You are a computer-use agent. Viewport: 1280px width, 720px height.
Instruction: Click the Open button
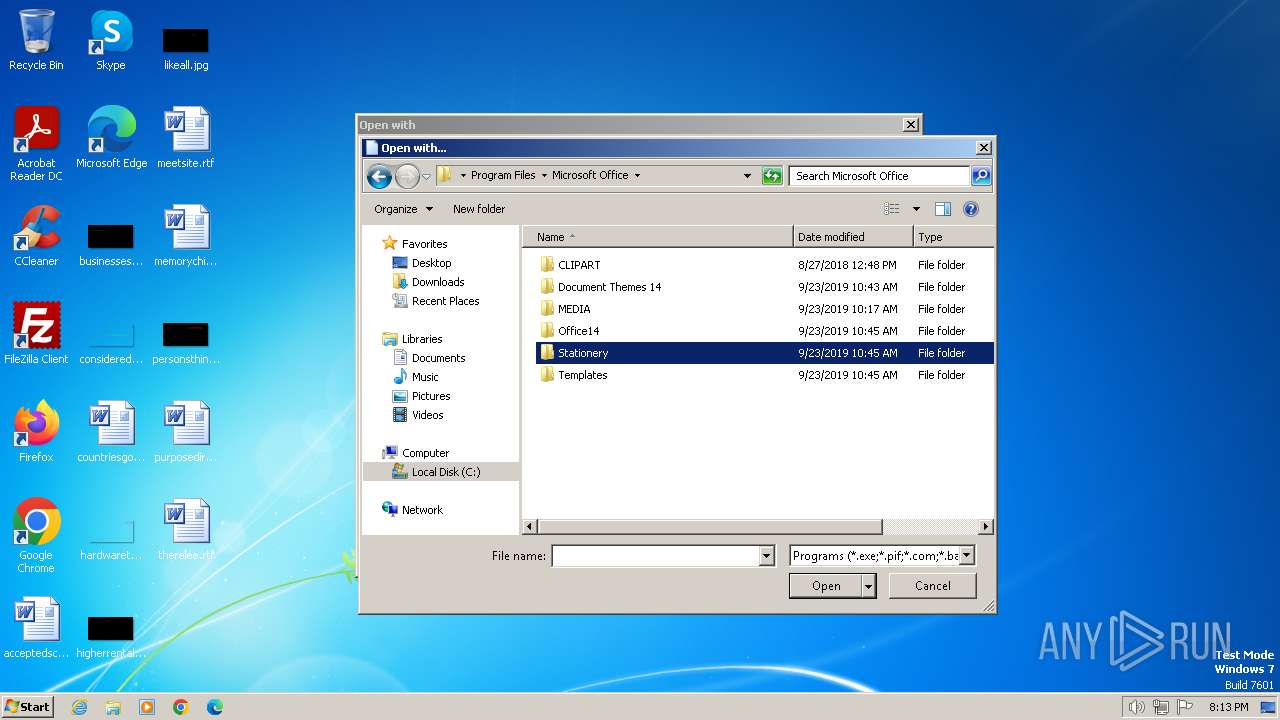pyautogui.click(x=825, y=586)
